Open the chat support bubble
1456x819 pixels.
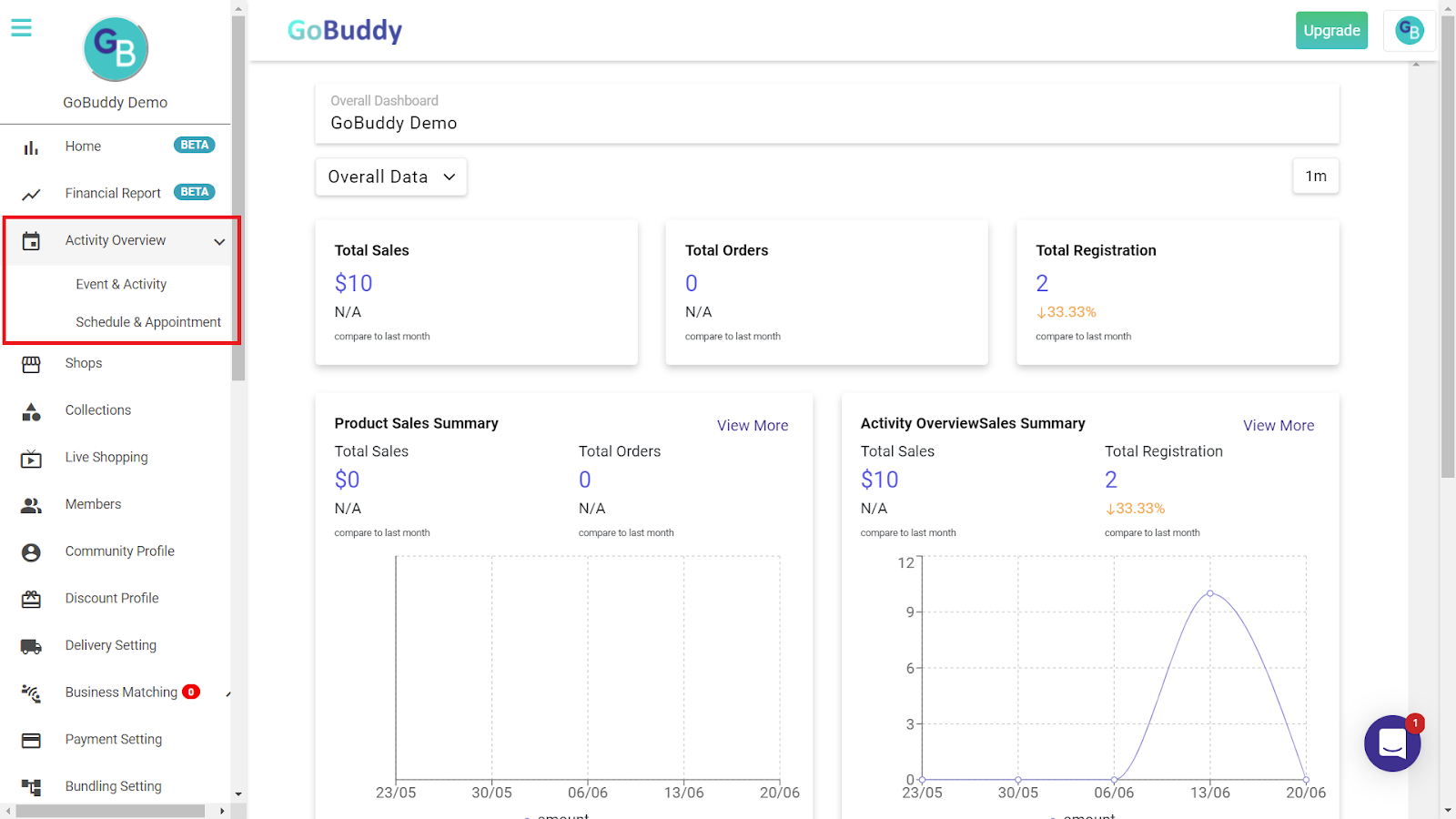click(1392, 743)
